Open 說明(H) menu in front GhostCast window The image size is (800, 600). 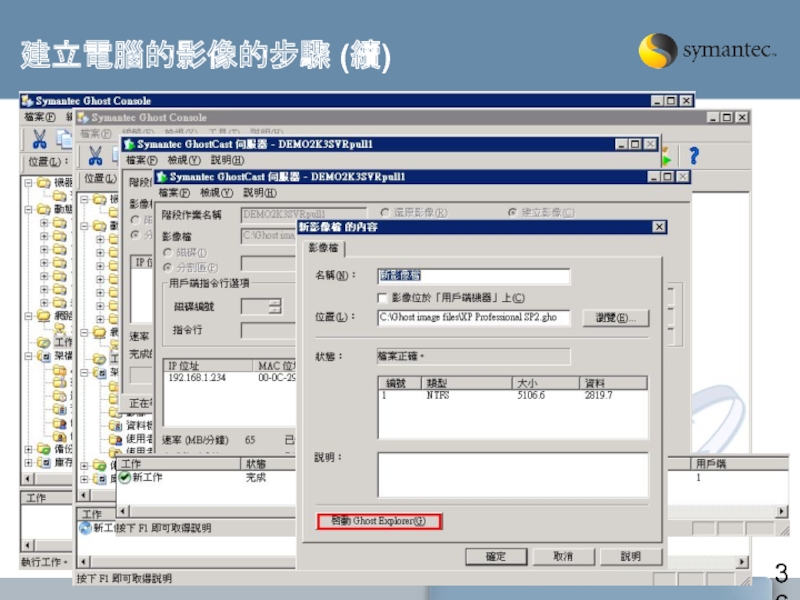tap(260, 193)
